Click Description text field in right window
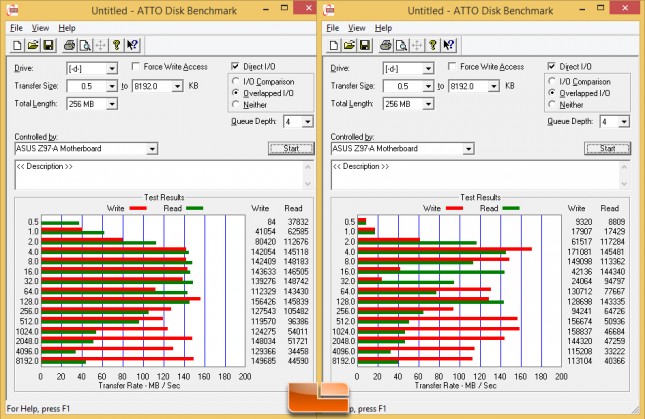The image size is (645, 419). pyautogui.click(x=475, y=175)
